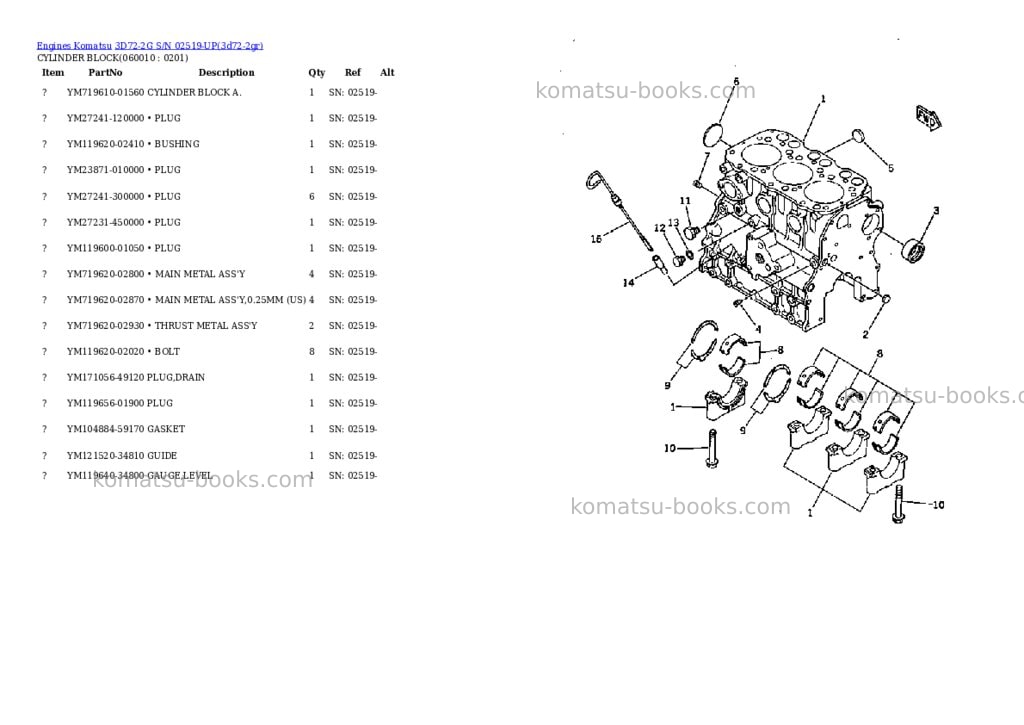Screen dimensions: 1024x725
Task: Click the Item column header
Action: [x=53, y=72]
